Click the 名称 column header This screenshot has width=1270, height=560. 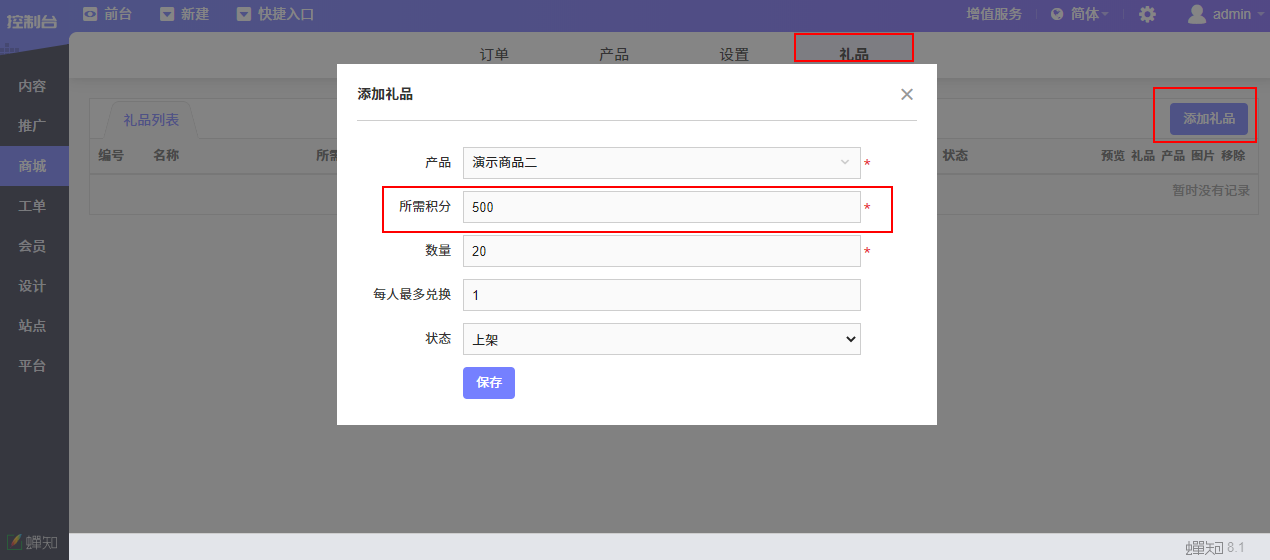[166, 155]
